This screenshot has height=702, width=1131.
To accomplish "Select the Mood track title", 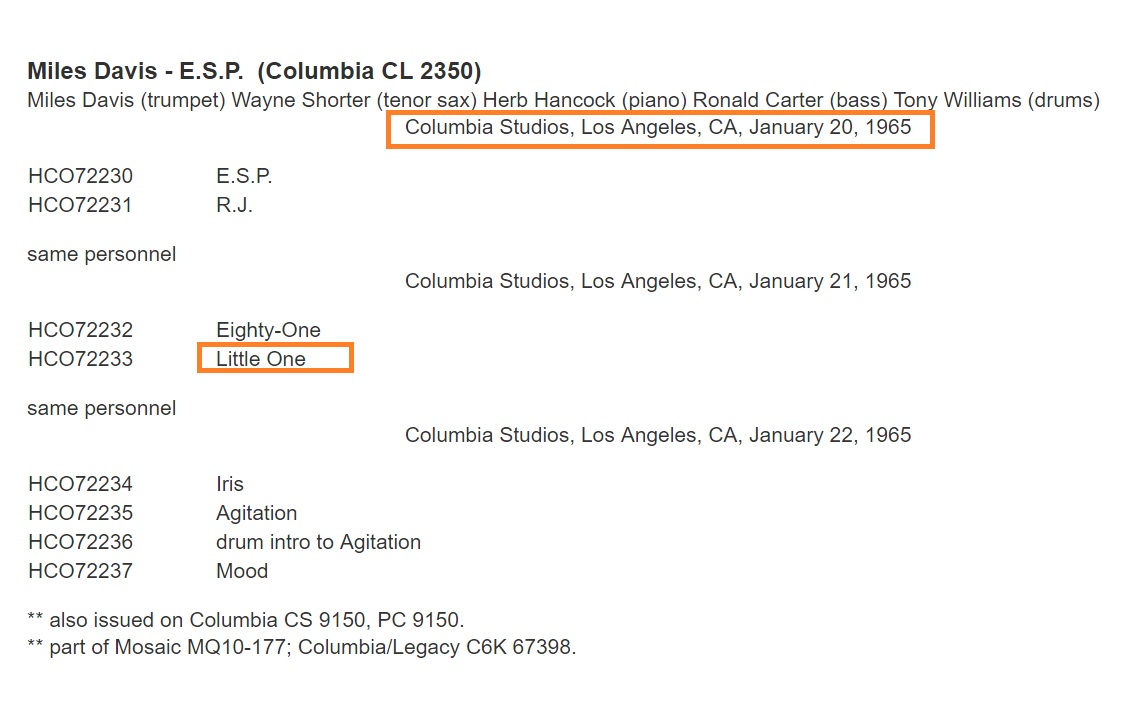I will coord(242,571).
